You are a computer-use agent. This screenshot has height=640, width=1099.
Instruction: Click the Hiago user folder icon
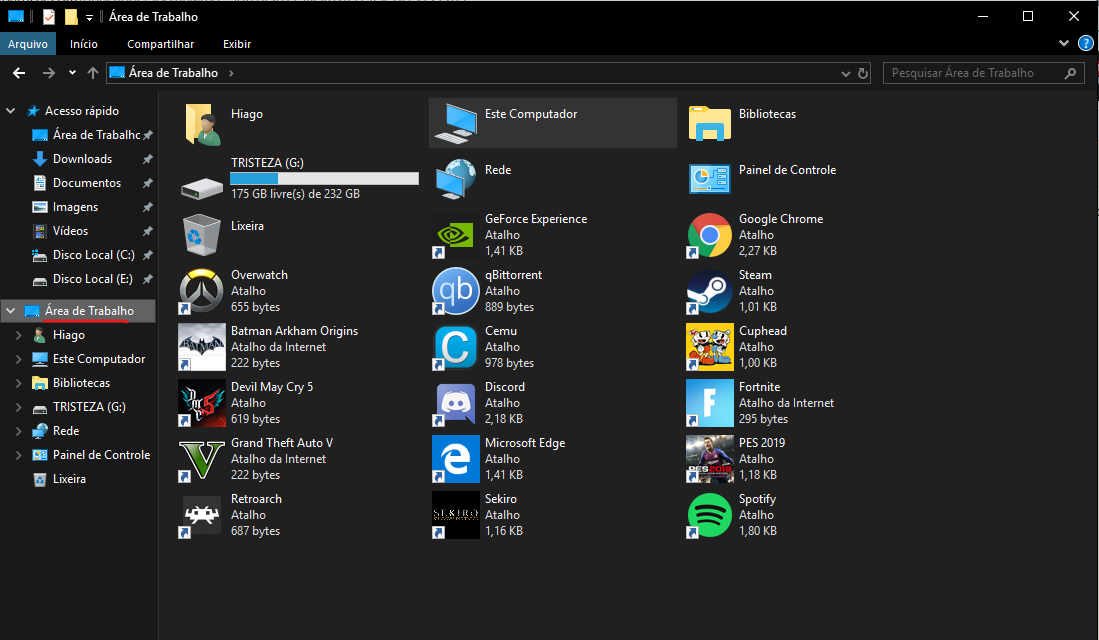pos(202,124)
